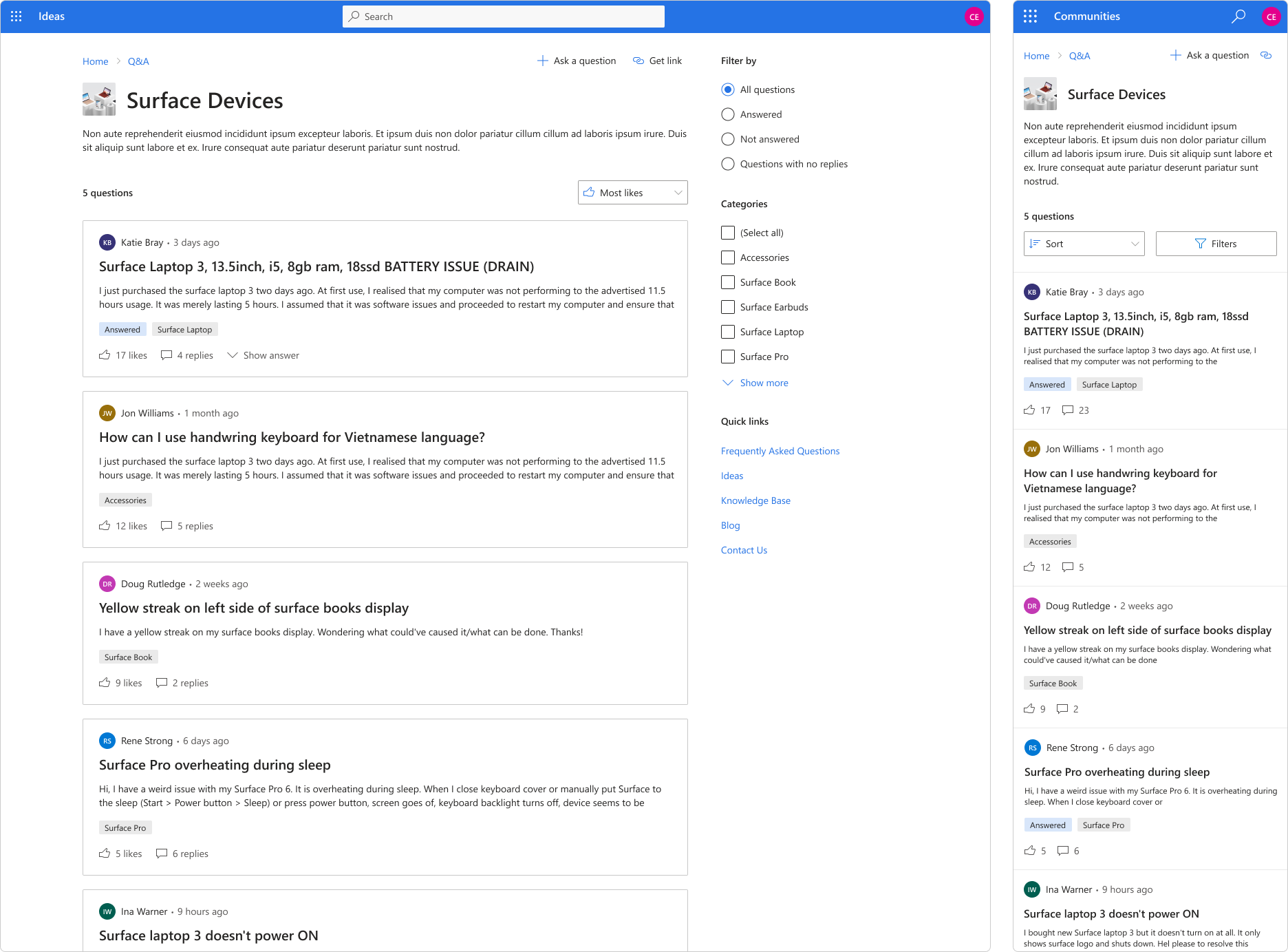Click the RS avatar of Rene Strong in main list
The image size is (1288, 952).
click(x=107, y=741)
